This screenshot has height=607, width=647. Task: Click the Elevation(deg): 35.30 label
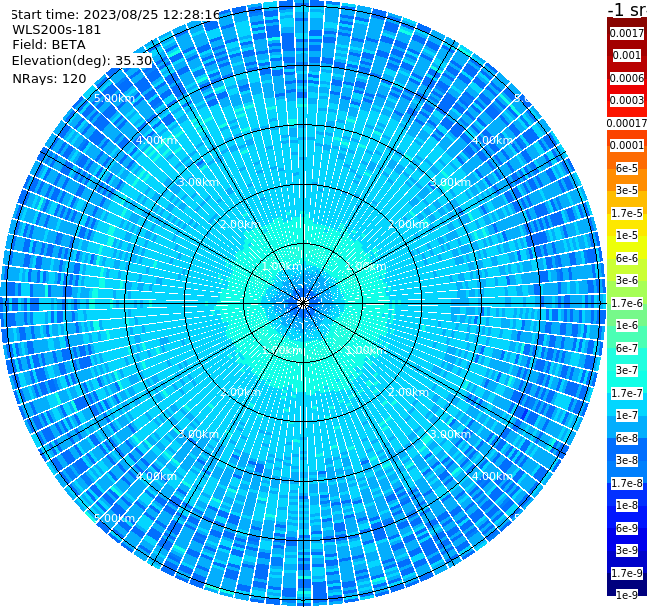[82, 61]
